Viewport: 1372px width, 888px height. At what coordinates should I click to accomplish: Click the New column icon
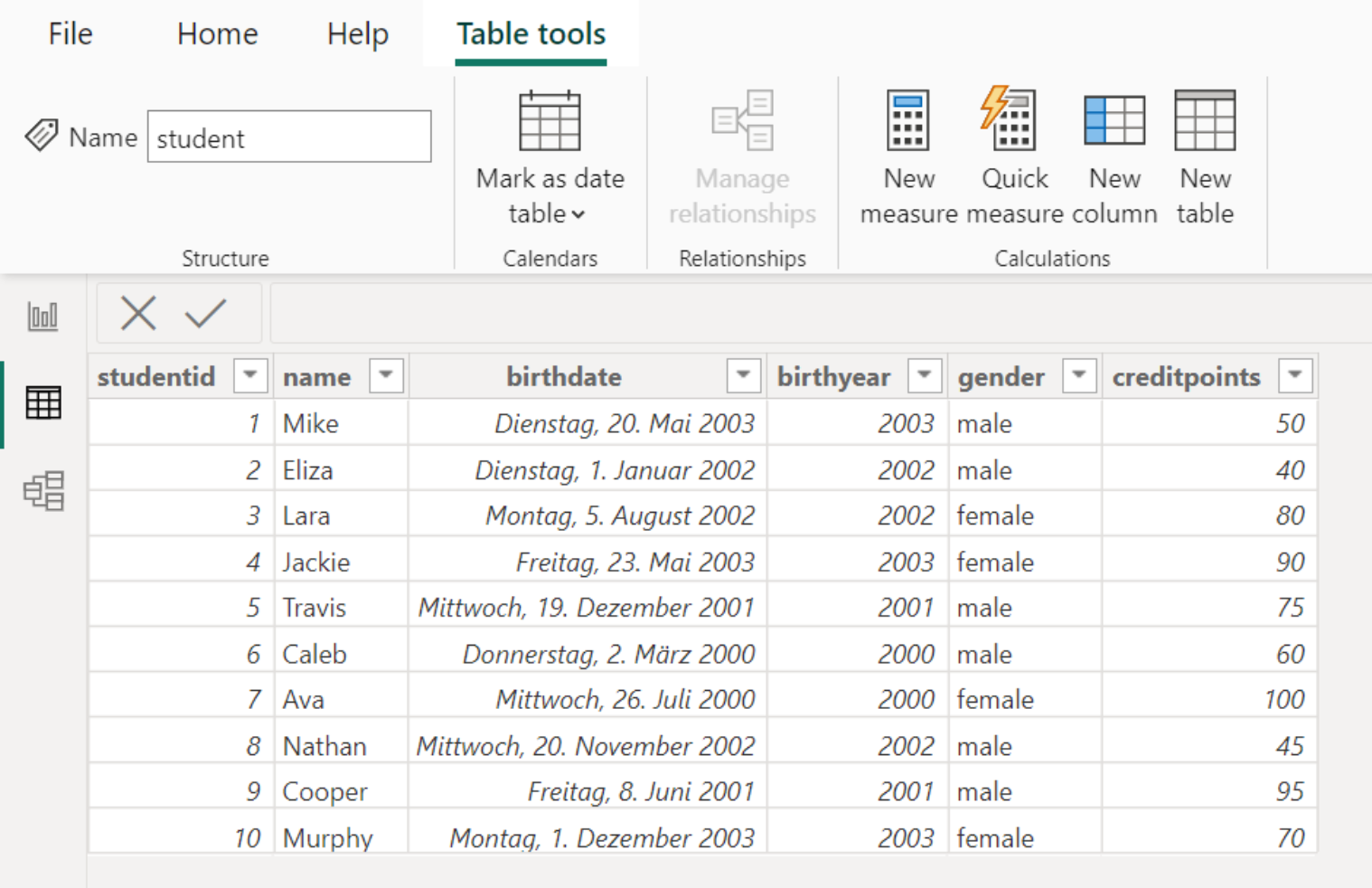pos(1114,120)
